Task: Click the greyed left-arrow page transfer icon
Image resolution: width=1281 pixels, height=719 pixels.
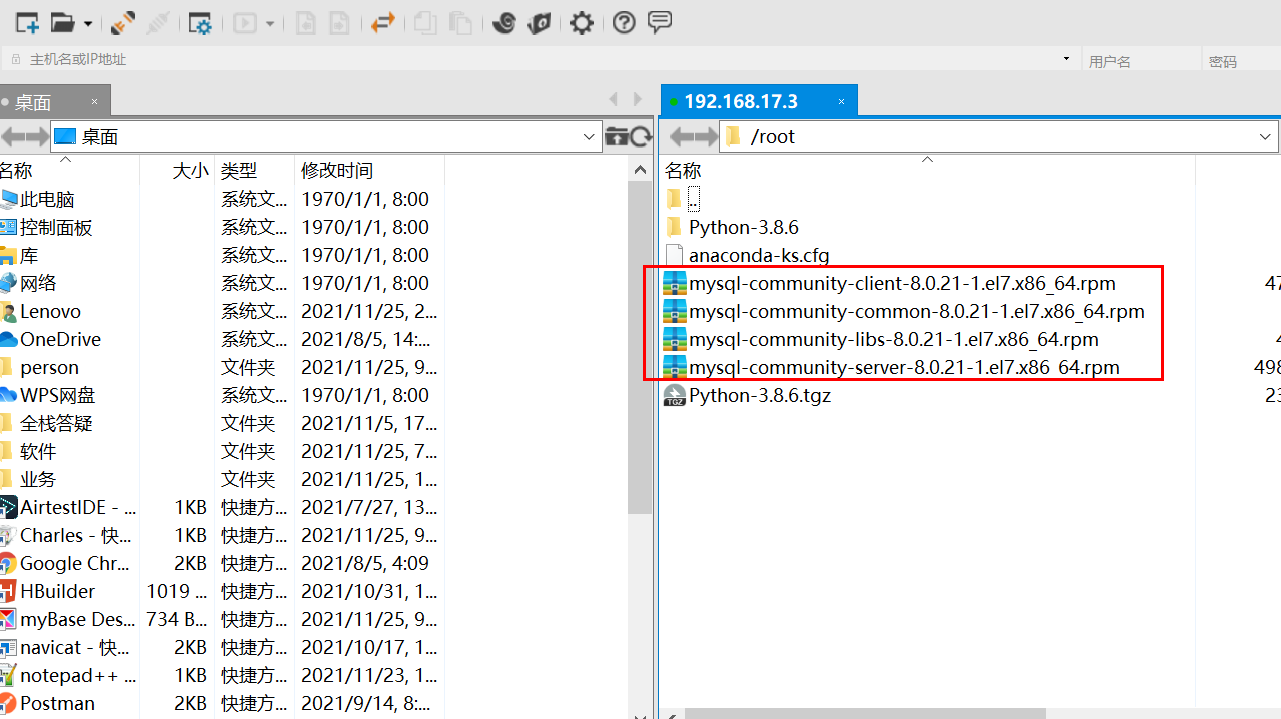Action: [x=305, y=22]
